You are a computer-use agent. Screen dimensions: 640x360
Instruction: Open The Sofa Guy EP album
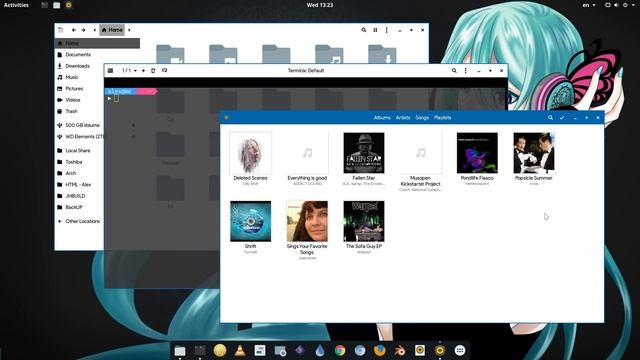point(364,221)
